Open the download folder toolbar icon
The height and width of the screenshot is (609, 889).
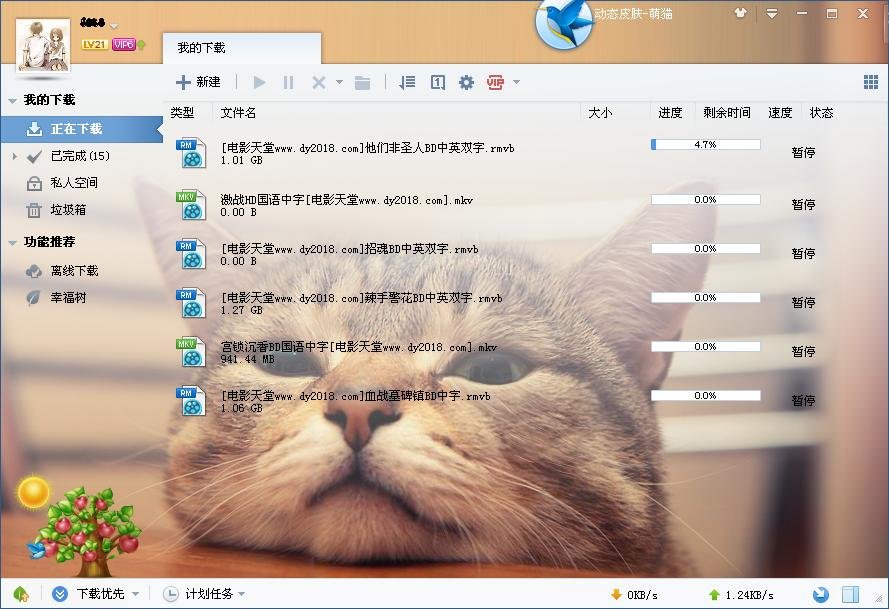click(362, 83)
